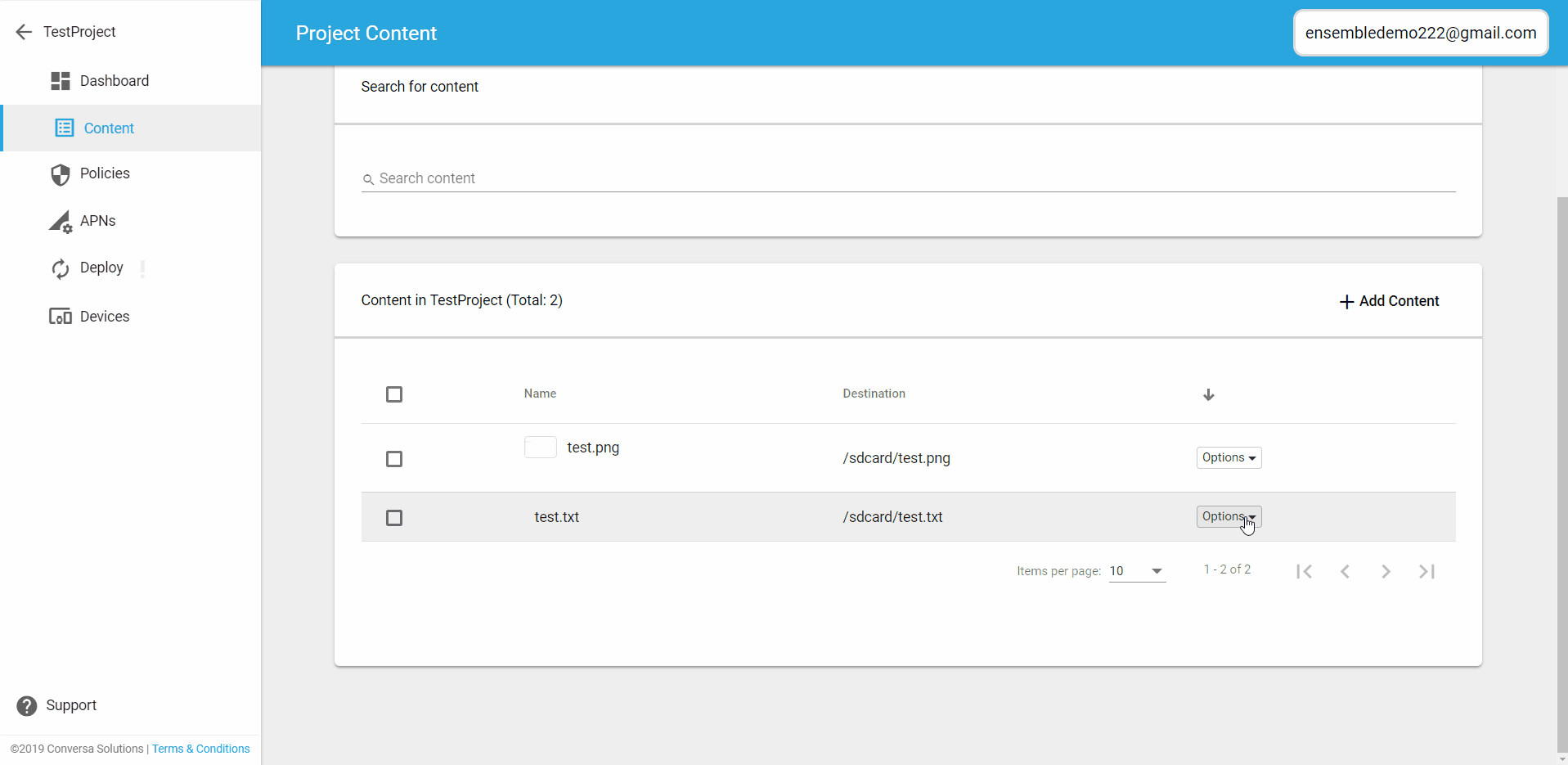
Task: Open the Dashboard icon in sidebar
Action: (61, 81)
